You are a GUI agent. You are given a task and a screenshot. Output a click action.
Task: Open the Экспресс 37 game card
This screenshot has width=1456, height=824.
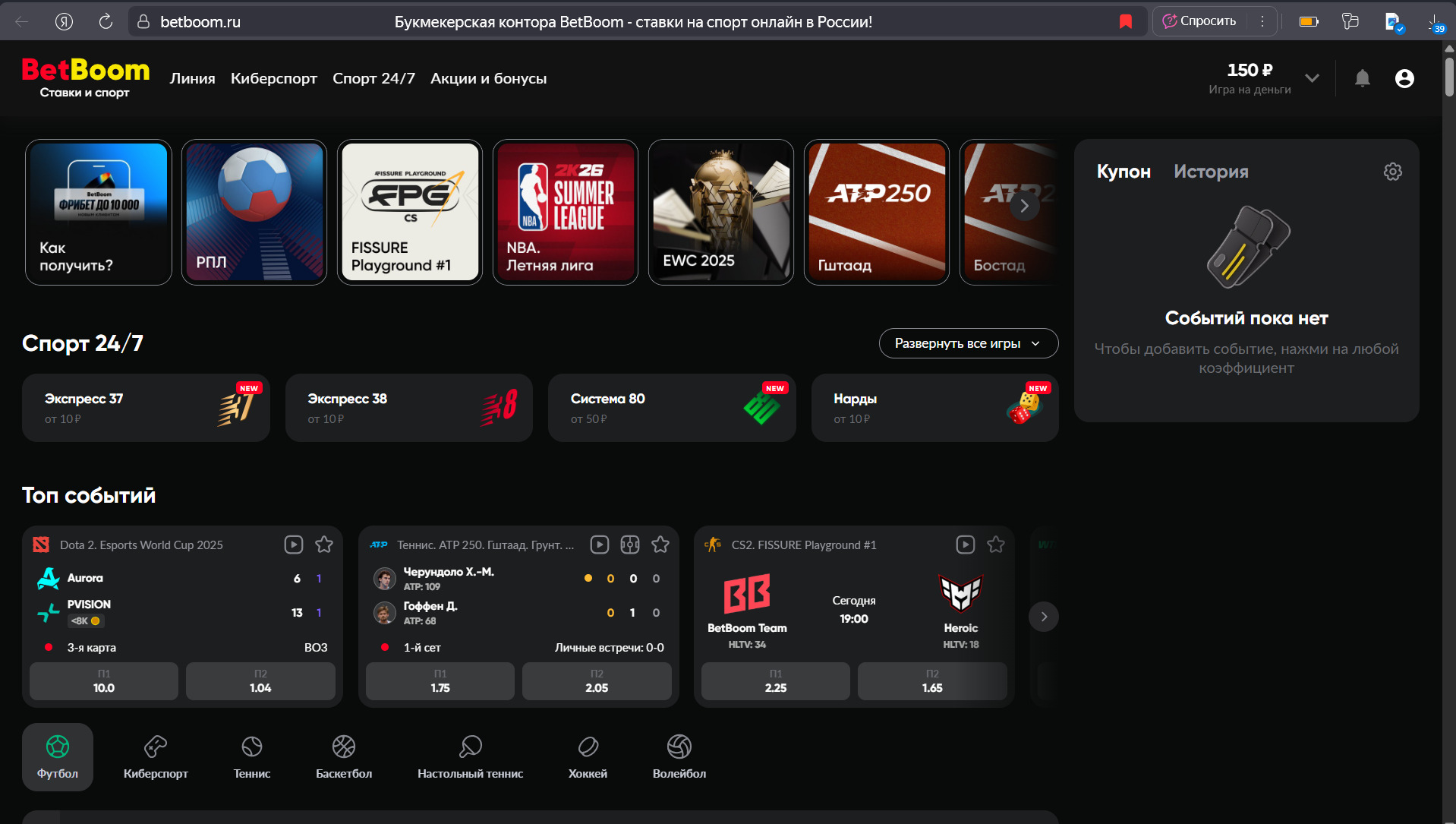click(146, 408)
